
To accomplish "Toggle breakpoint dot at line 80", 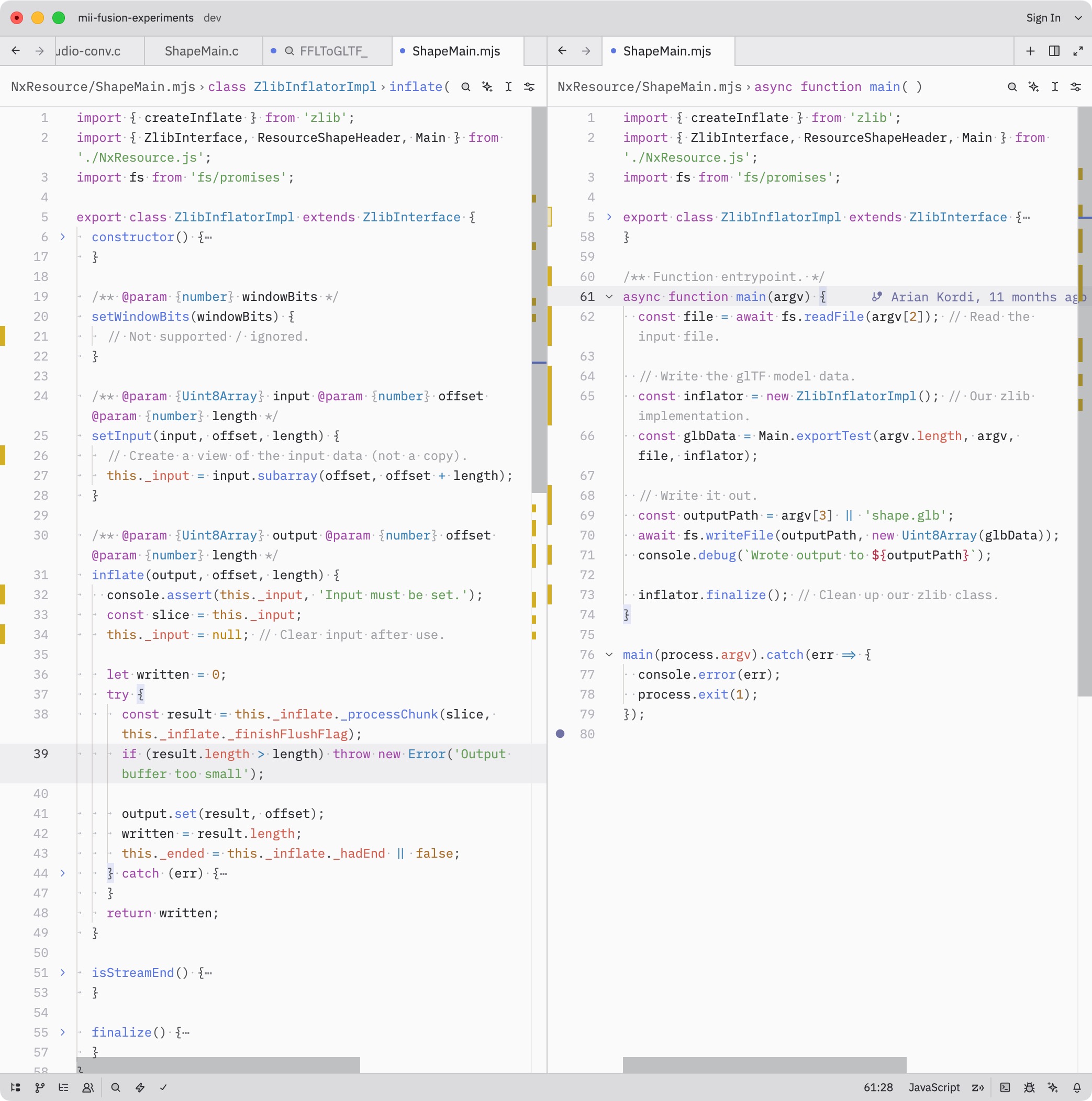I will coord(560,734).
